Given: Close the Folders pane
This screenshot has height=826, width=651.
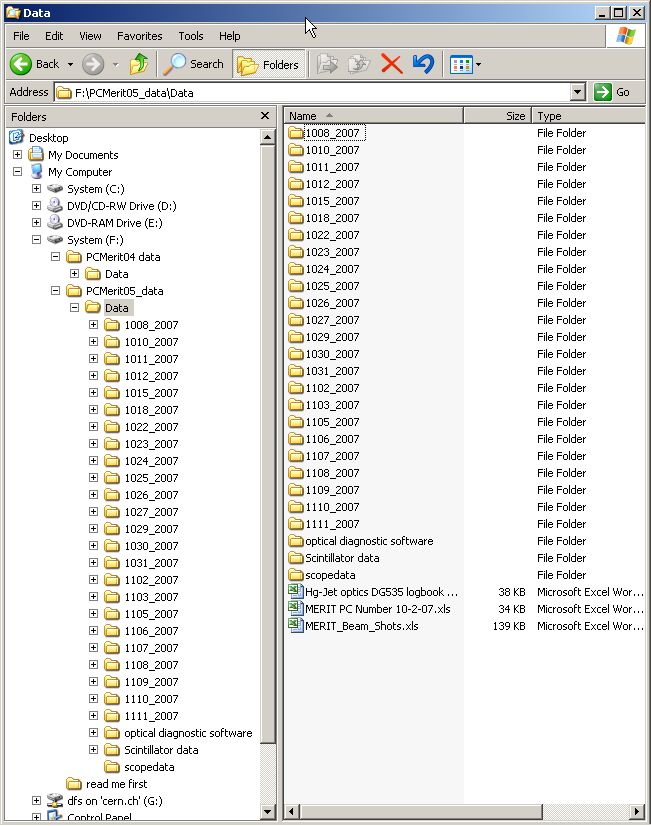Looking at the screenshot, I should click(265, 115).
